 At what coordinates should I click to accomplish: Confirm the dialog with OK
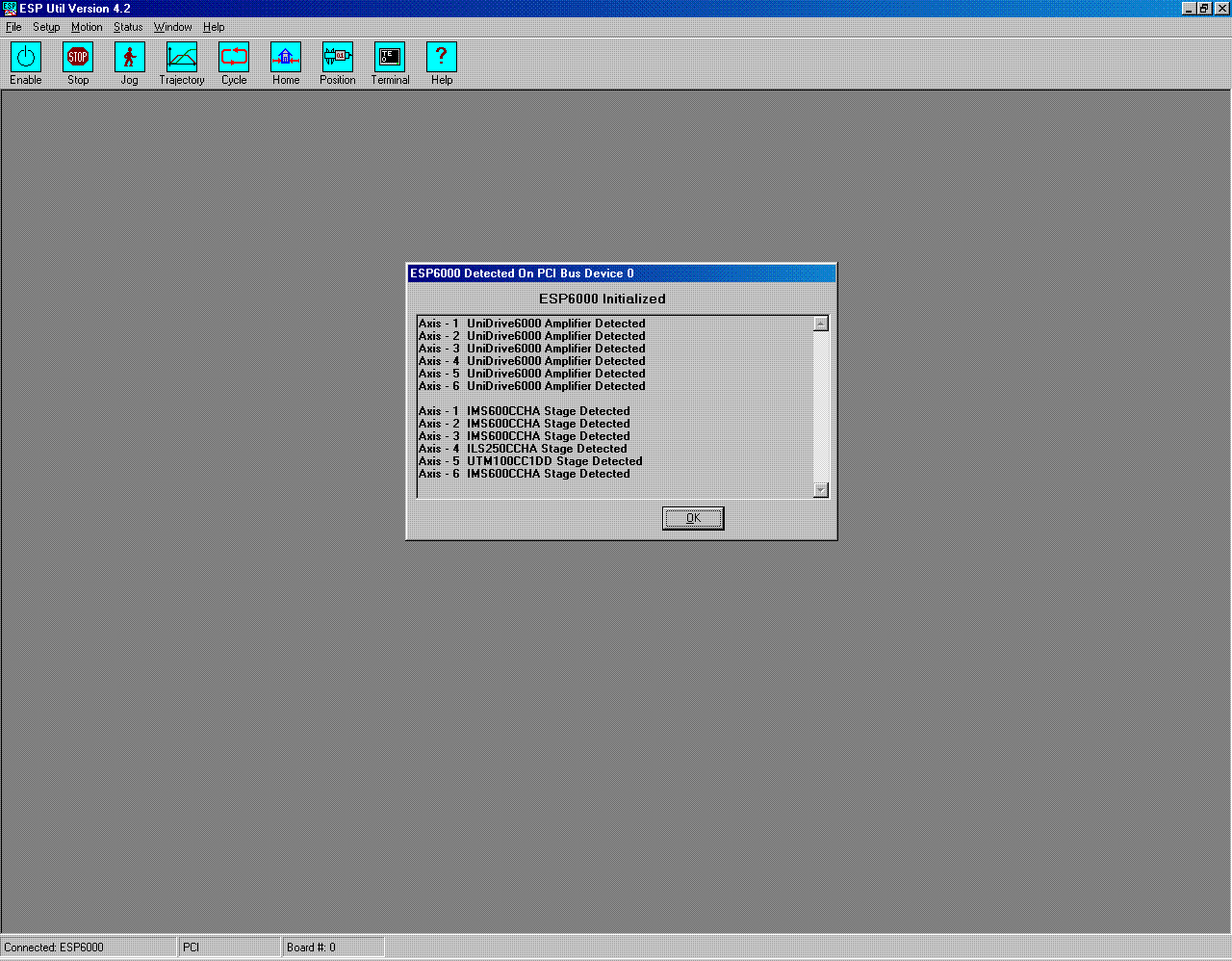[693, 518]
